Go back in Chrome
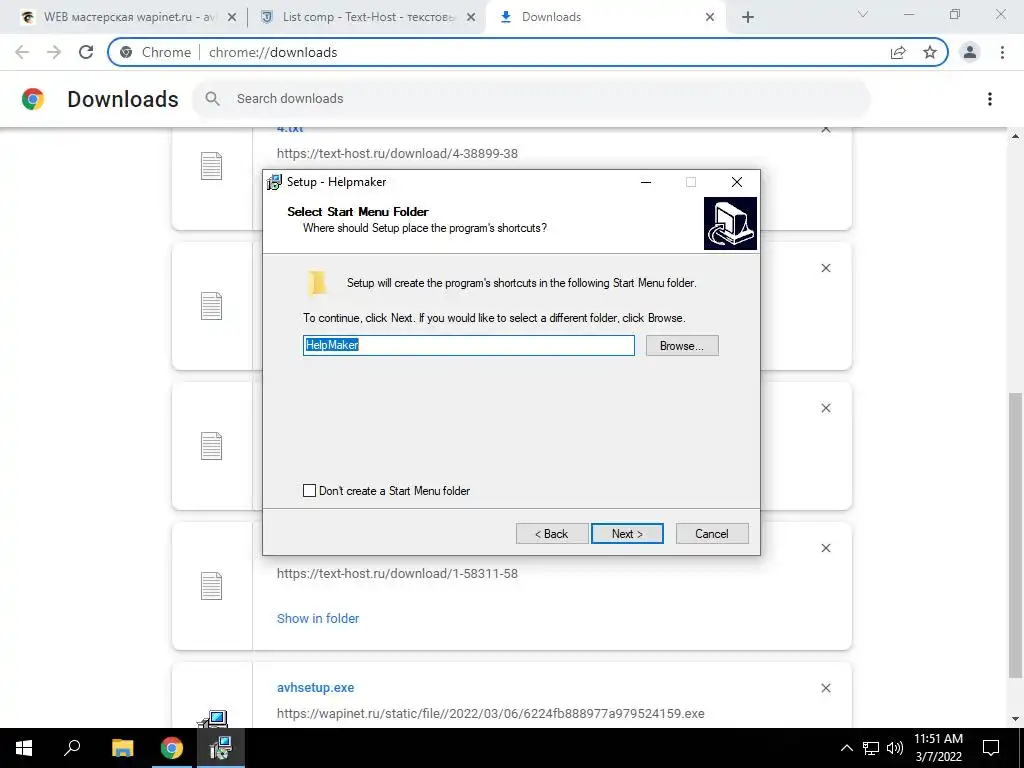The width and height of the screenshot is (1024, 768). [x=22, y=52]
